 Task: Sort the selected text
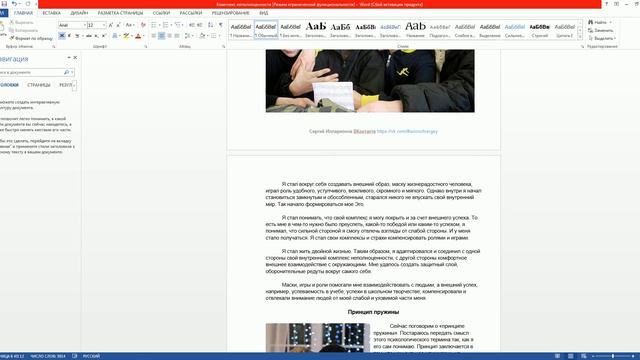click(211, 25)
